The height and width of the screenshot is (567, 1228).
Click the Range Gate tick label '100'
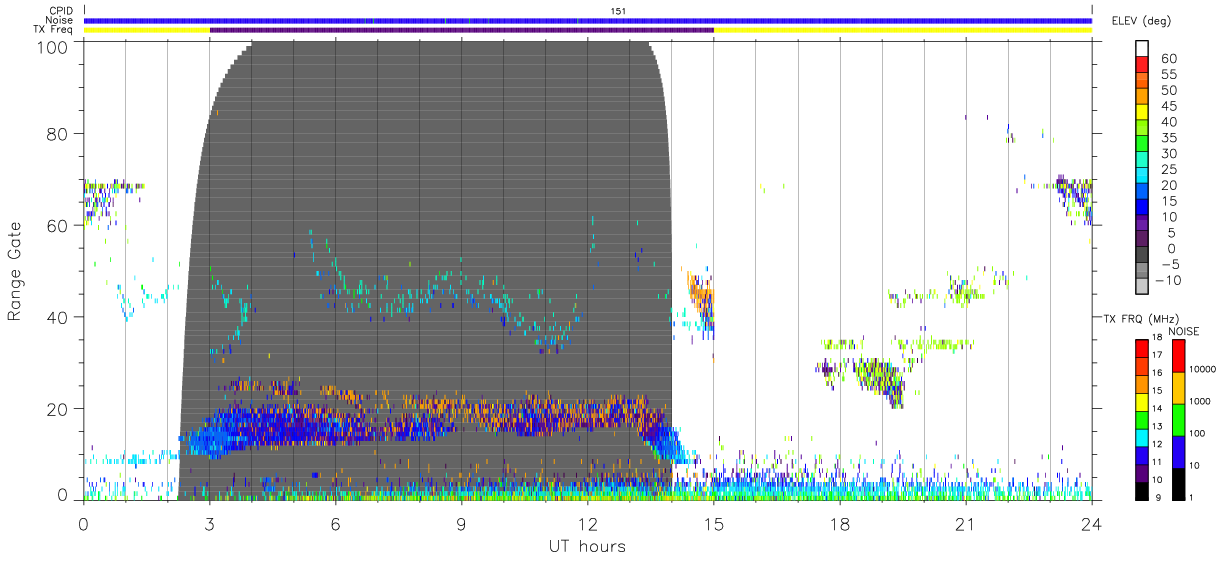tap(52, 46)
